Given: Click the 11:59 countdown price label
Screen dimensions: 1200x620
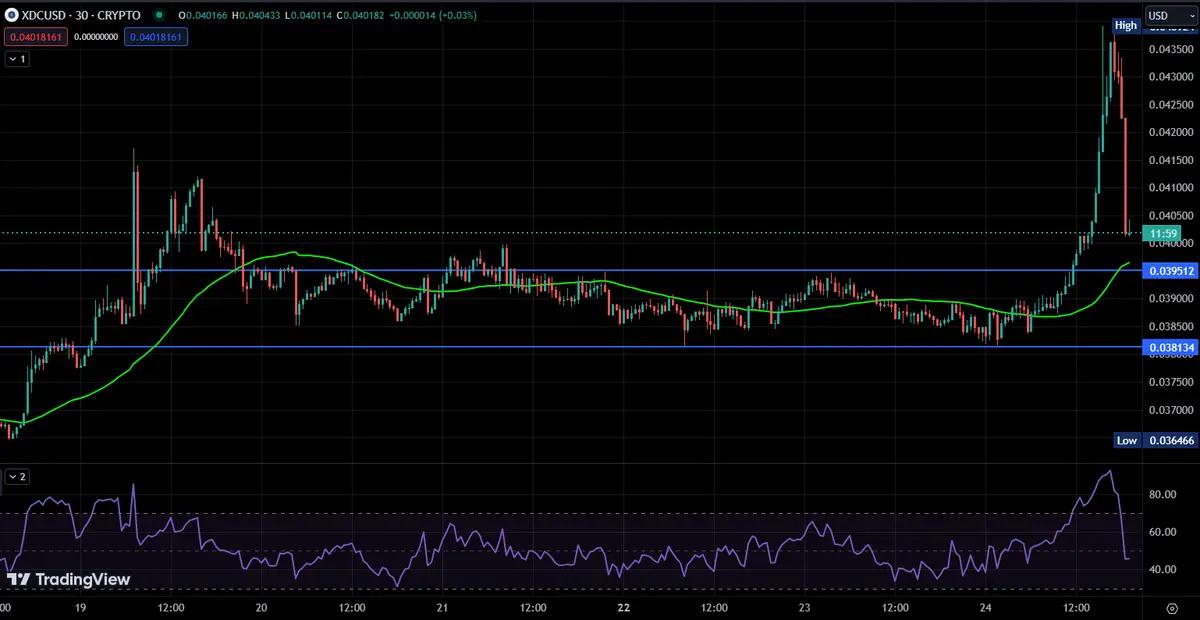Looking at the screenshot, I should tap(1164, 232).
